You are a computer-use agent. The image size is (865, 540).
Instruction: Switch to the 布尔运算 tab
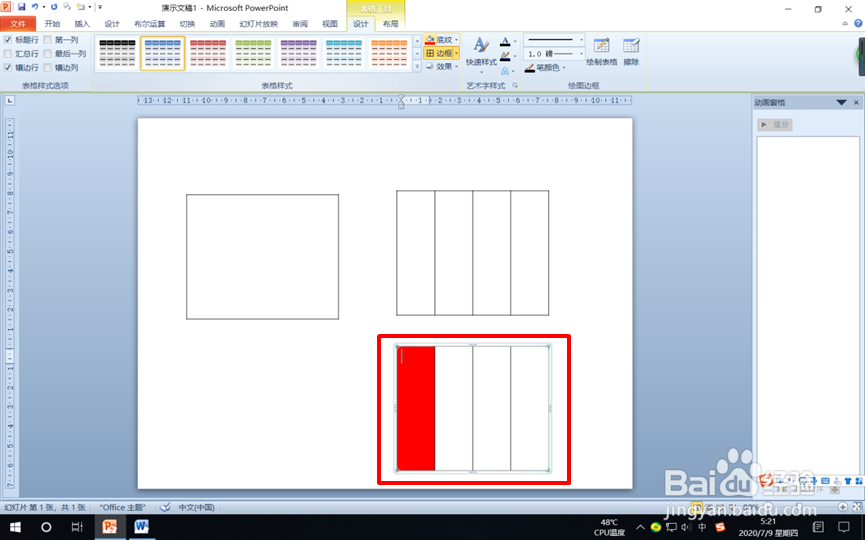coord(149,24)
